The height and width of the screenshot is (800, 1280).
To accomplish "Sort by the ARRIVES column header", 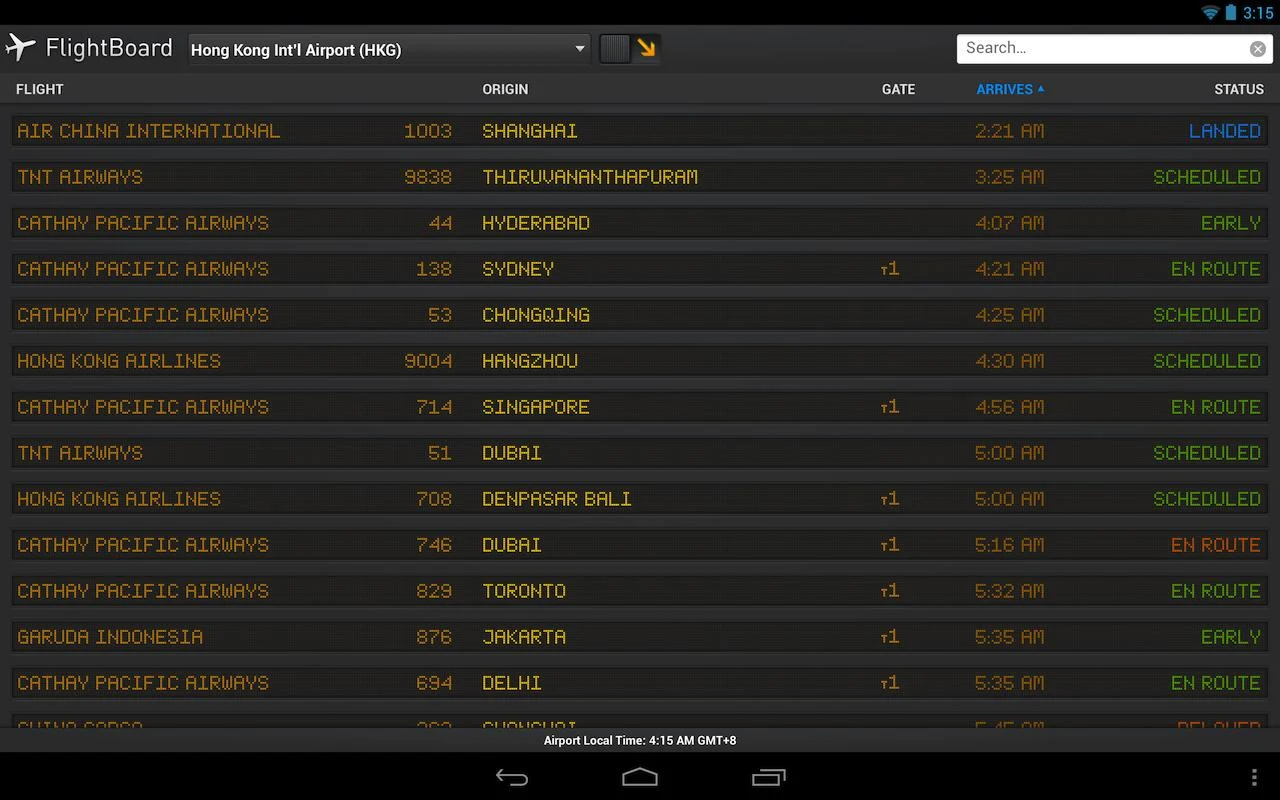I will (1010, 89).
